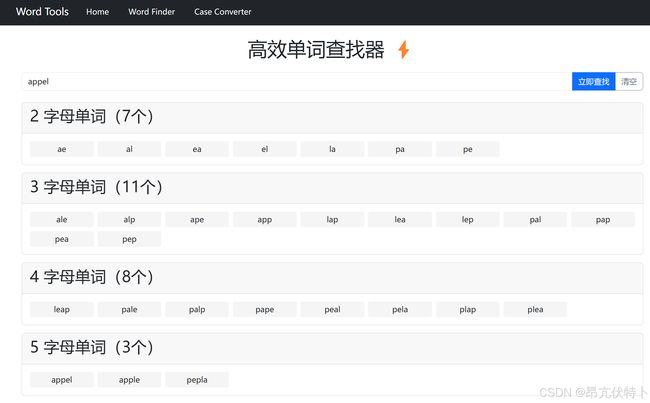Click the five-letter result 'appel'
The image size is (650, 403).
[x=62, y=380]
